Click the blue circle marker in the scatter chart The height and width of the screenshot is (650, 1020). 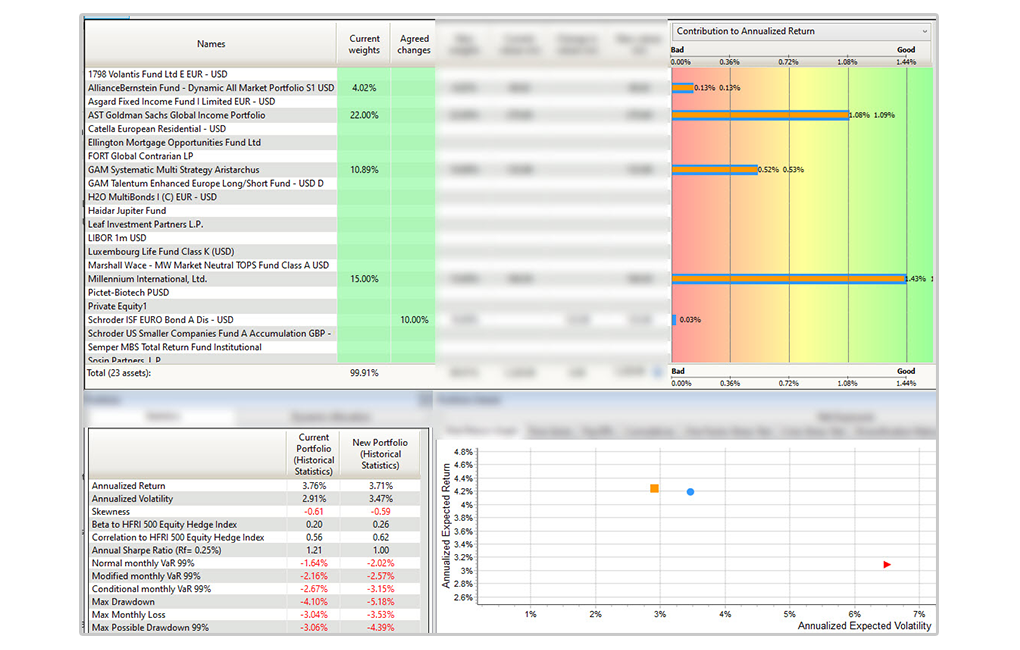point(690,492)
